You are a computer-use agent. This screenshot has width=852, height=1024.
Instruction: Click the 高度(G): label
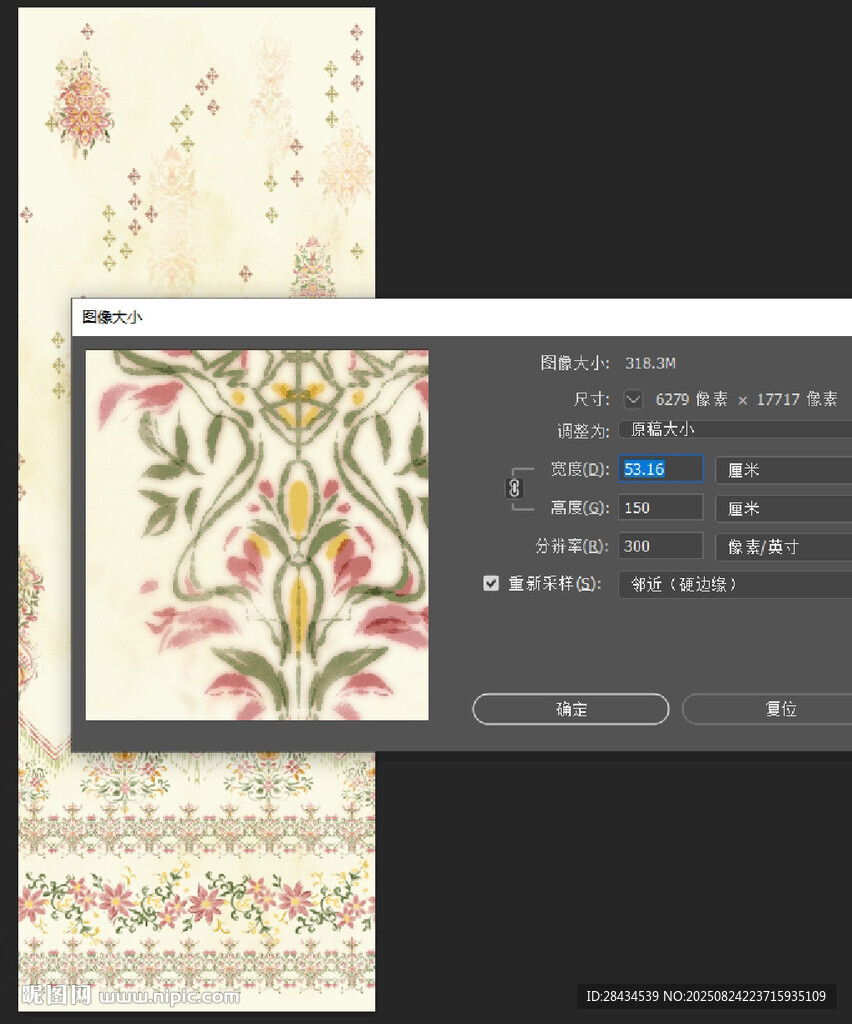(x=580, y=507)
